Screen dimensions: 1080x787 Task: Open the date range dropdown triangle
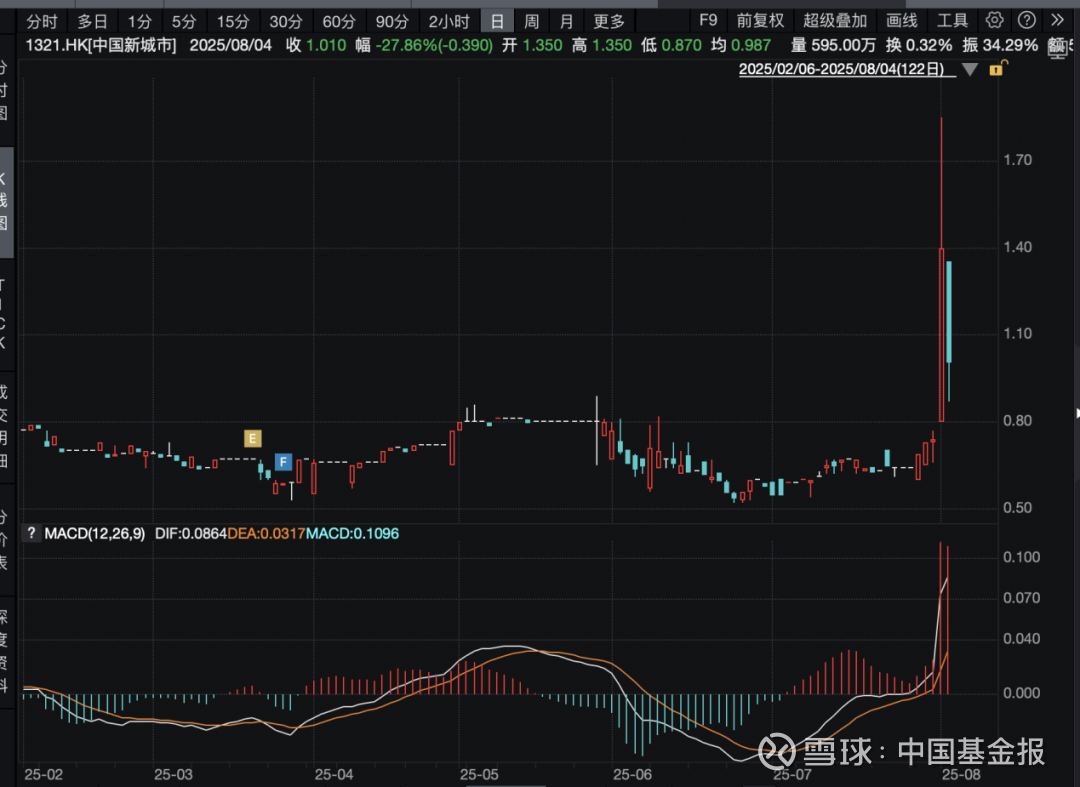tap(967, 69)
